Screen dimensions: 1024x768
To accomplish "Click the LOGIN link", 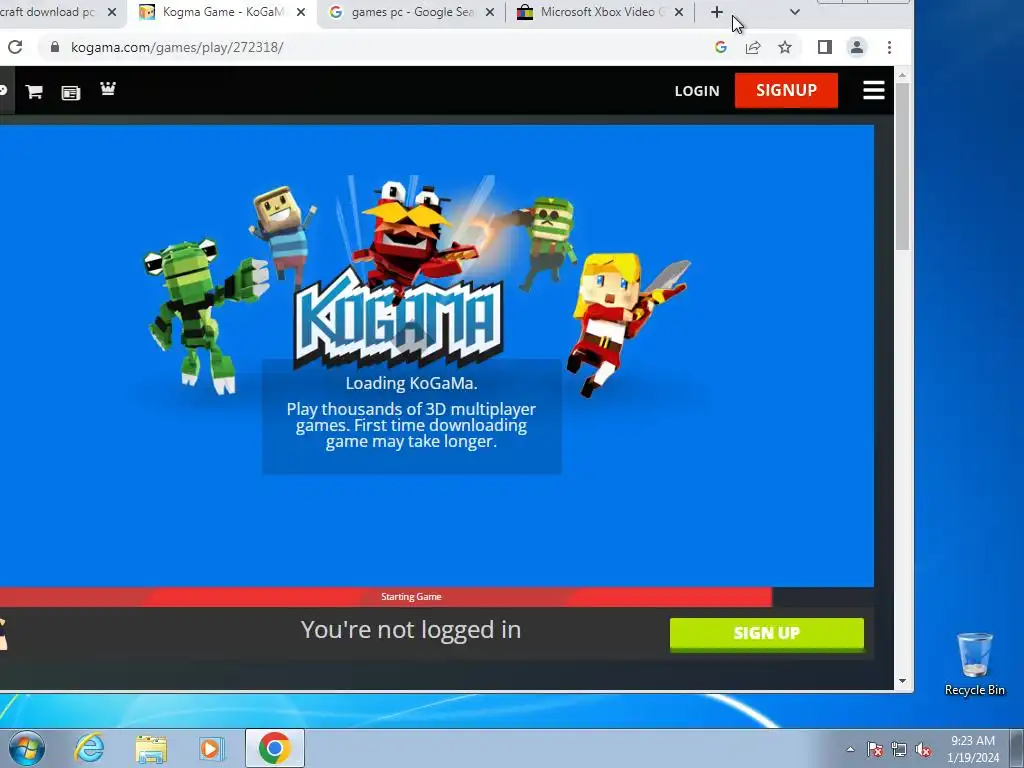I will click(697, 91).
